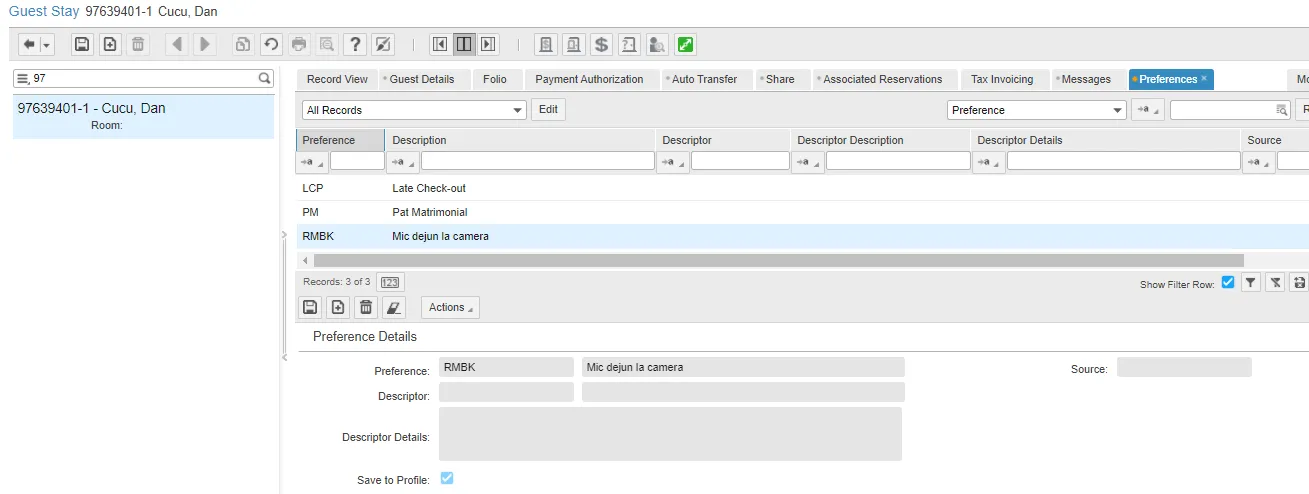Image resolution: width=1309 pixels, height=494 pixels.
Task: Click the funnel run filter icon
Action: [1251, 283]
